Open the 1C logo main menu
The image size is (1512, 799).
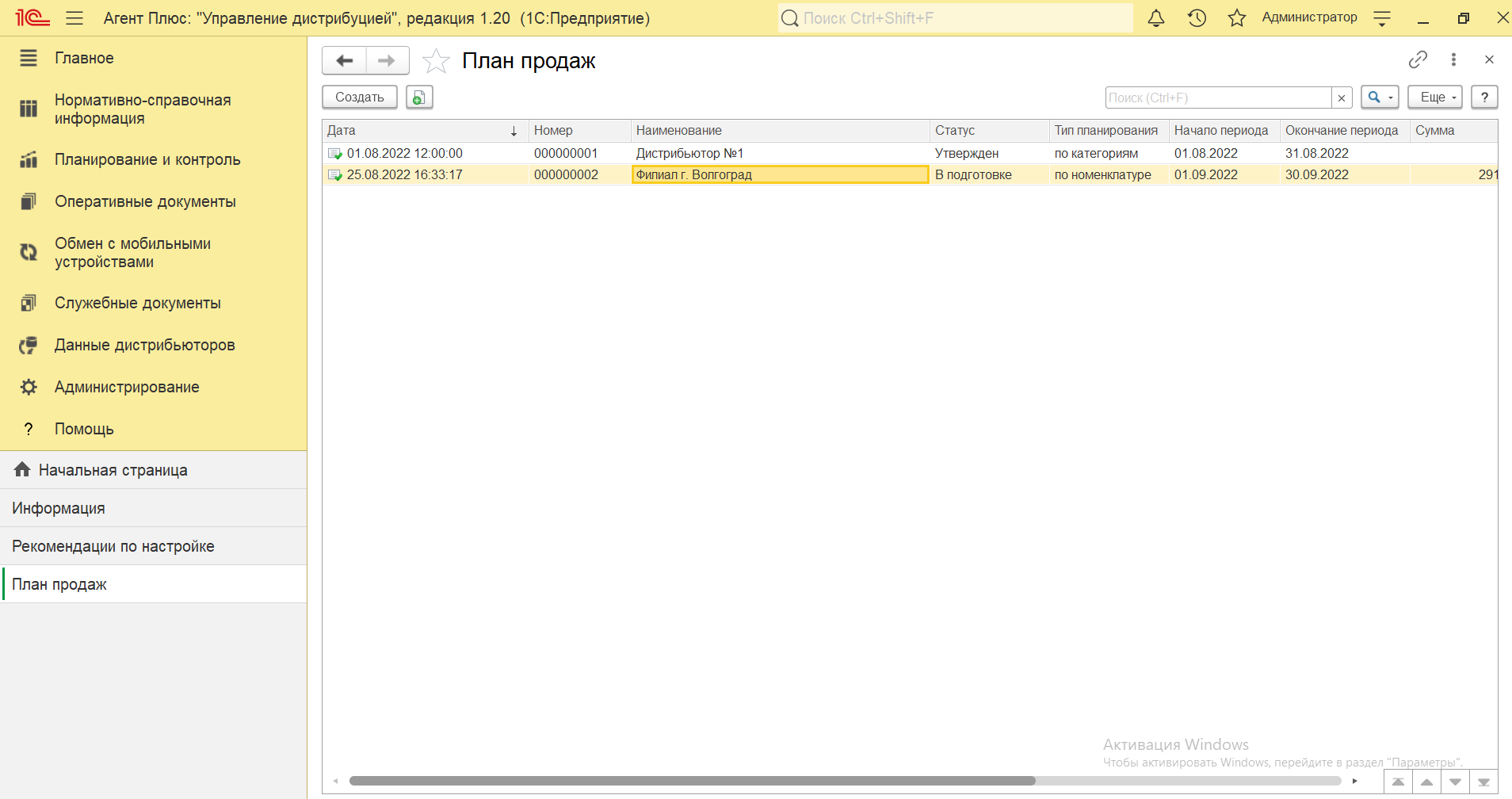32,17
